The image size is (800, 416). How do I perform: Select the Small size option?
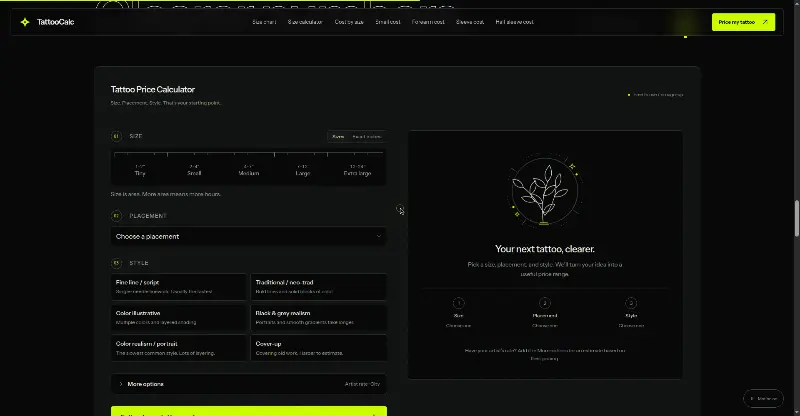[194, 170]
